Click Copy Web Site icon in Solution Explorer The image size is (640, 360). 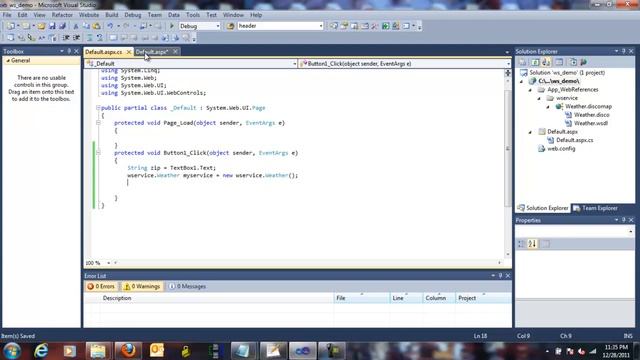(573, 62)
